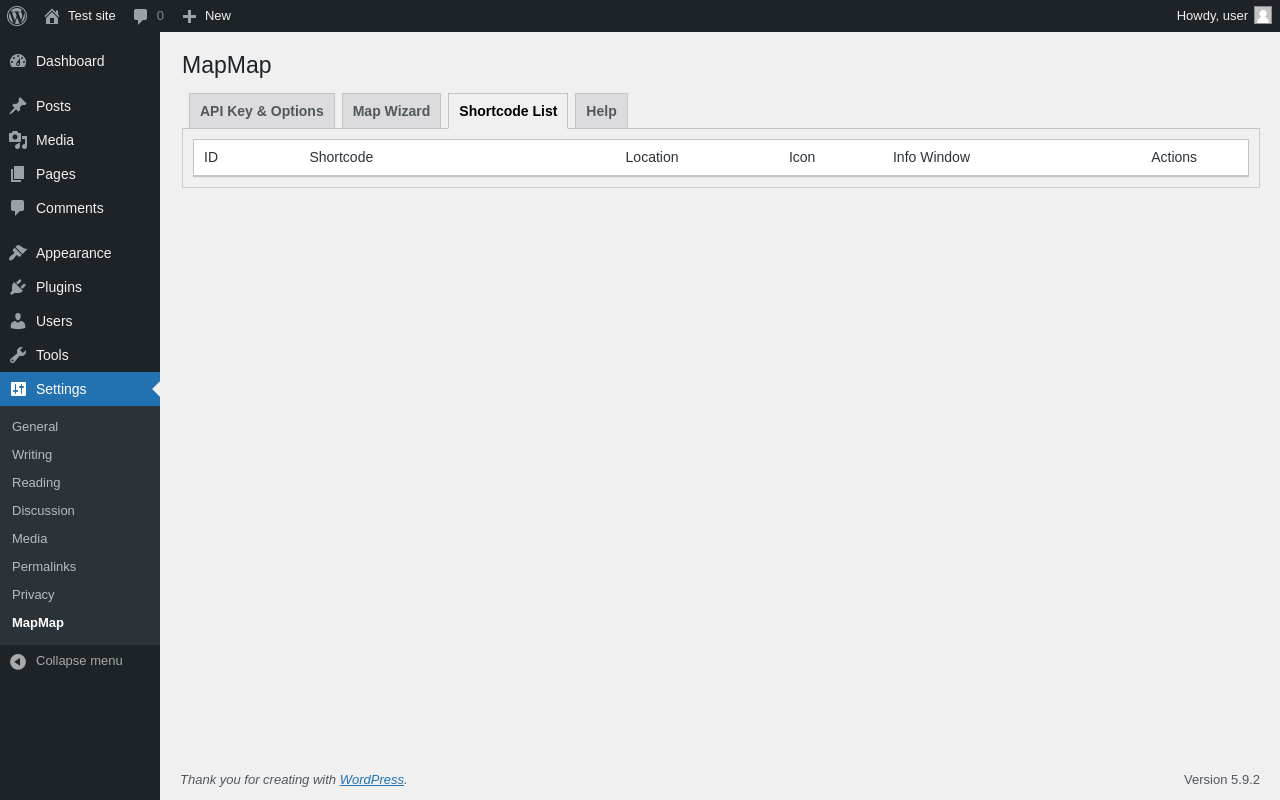Open the Settings menu label

pos(61,389)
